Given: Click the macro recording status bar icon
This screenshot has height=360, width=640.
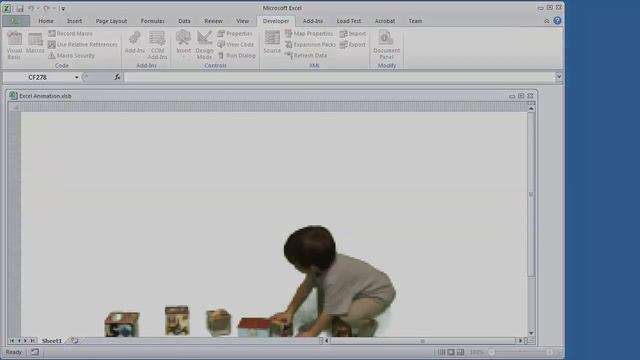Looking at the screenshot, I should point(35,352).
